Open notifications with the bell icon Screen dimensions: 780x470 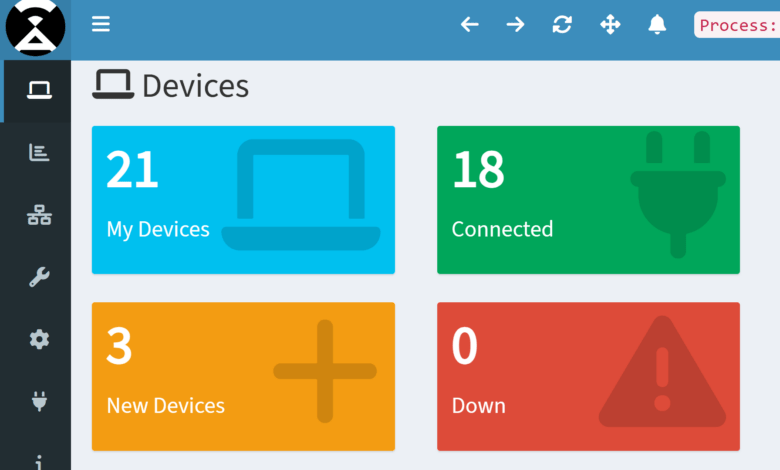[x=657, y=24]
